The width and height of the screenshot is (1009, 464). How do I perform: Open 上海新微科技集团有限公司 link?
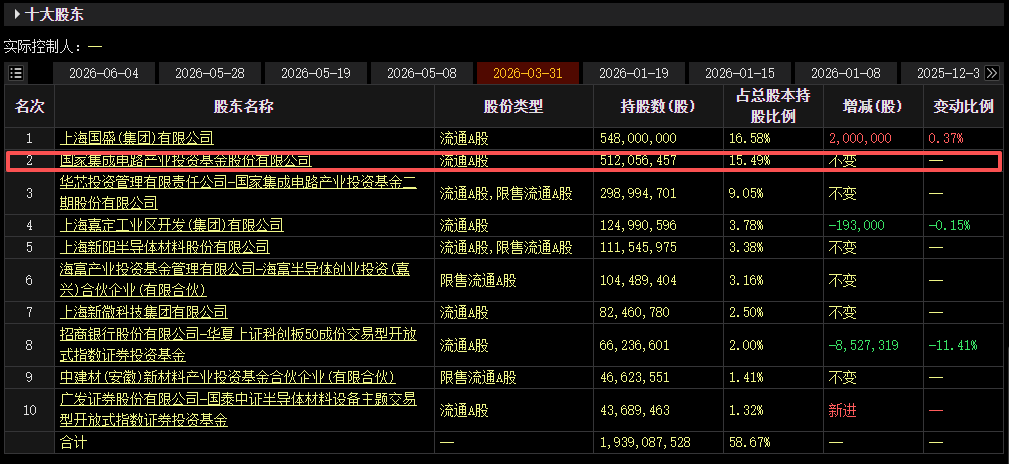point(143,313)
